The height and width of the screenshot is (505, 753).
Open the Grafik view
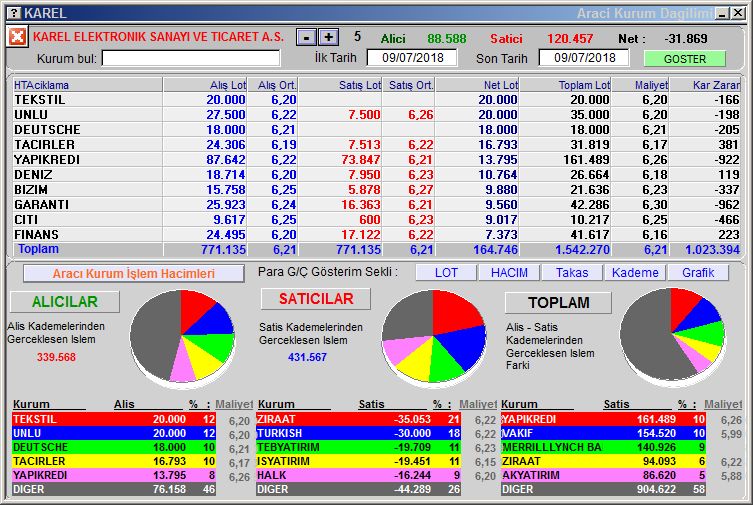click(698, 273)
